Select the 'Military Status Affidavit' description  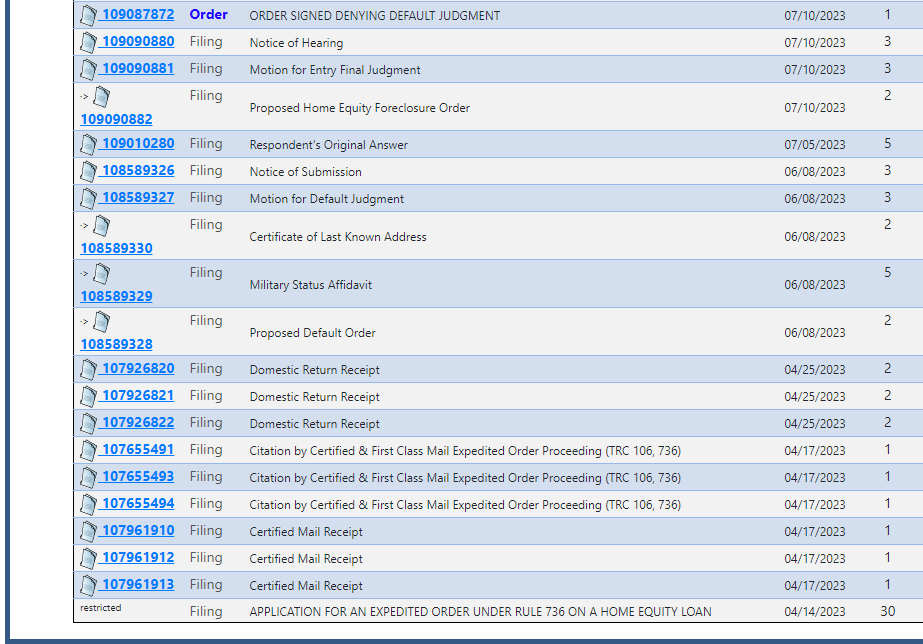pyautogui.click(x=311, y=285)
